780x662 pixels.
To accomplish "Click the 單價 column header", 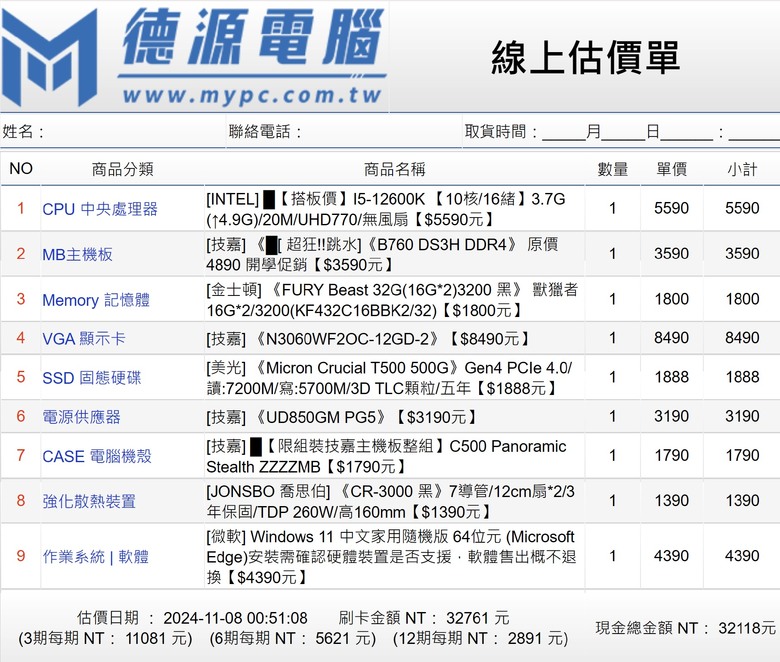I will pyautogui.click(x=672, y=169).
